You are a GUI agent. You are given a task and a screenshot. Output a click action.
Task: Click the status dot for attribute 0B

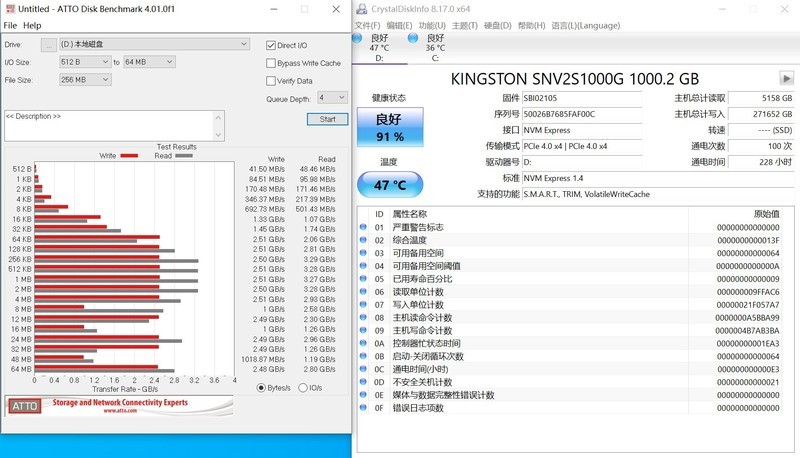click(x=363, y=356)
